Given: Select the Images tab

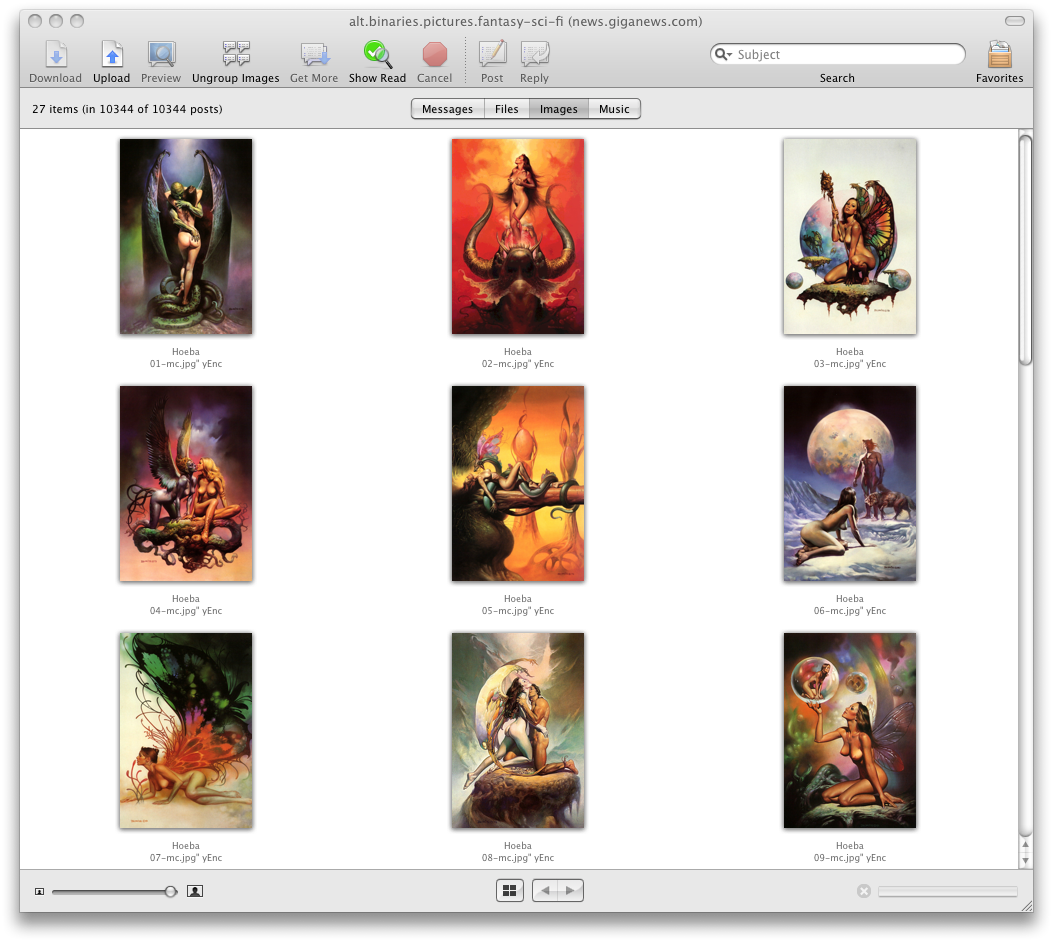Looking at the screenshot, I should tap(559, 109).
